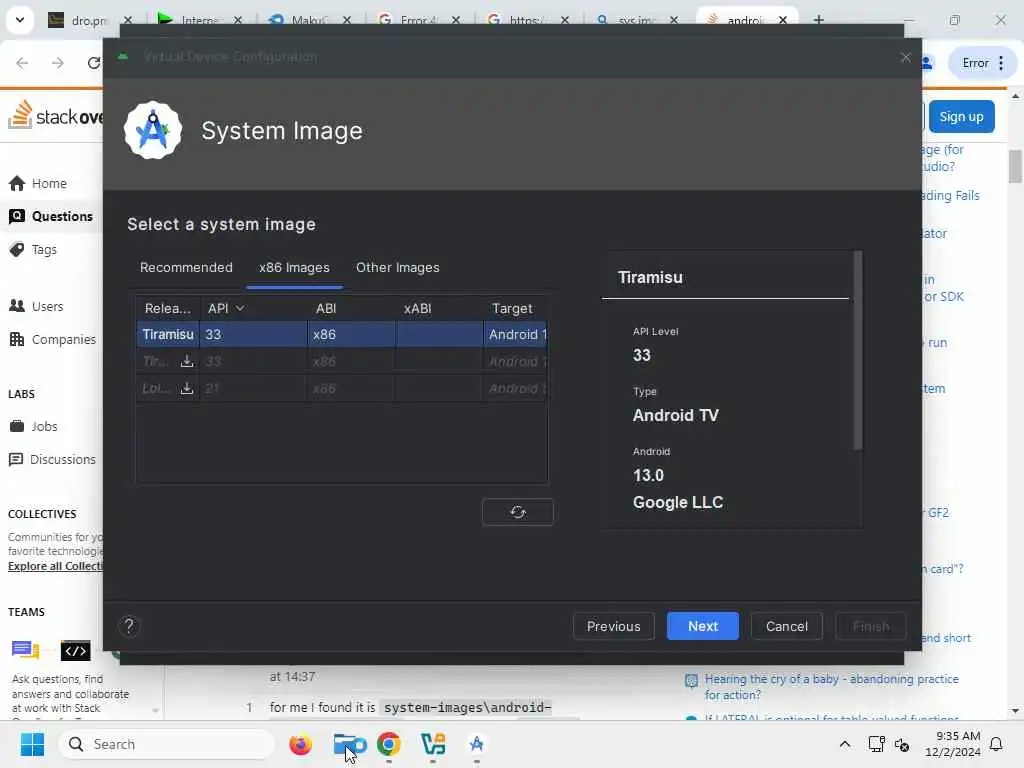The image size is (1024, 768).
Task: Open Users in Stack Overflow sidebar
Action: tap(37, 306)
